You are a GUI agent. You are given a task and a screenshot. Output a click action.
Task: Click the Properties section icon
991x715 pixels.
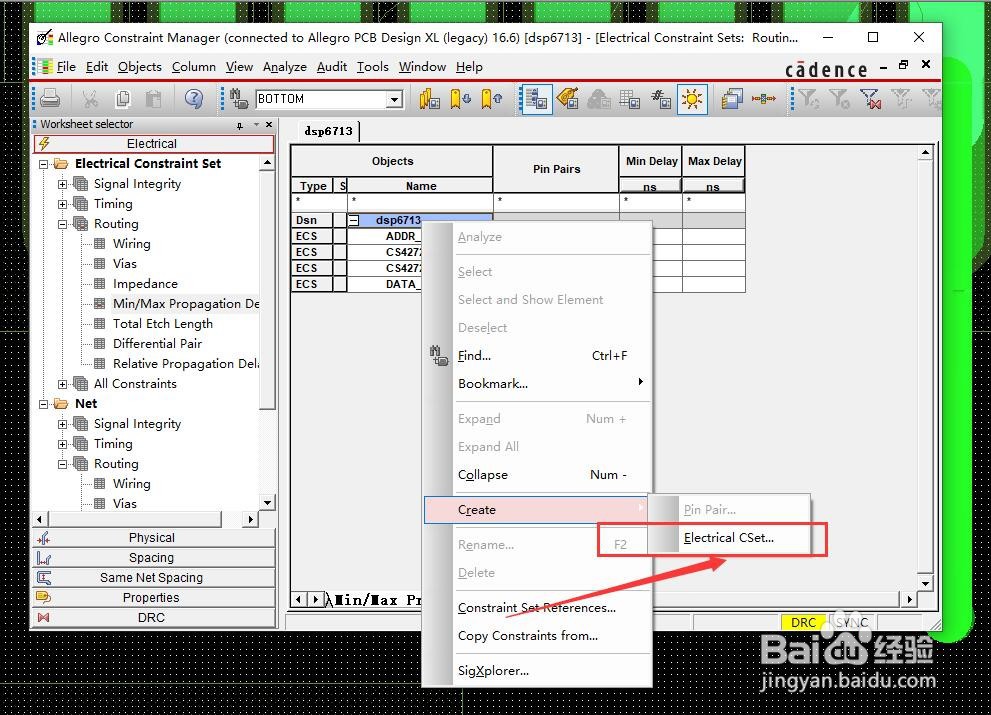pos(44,597)
